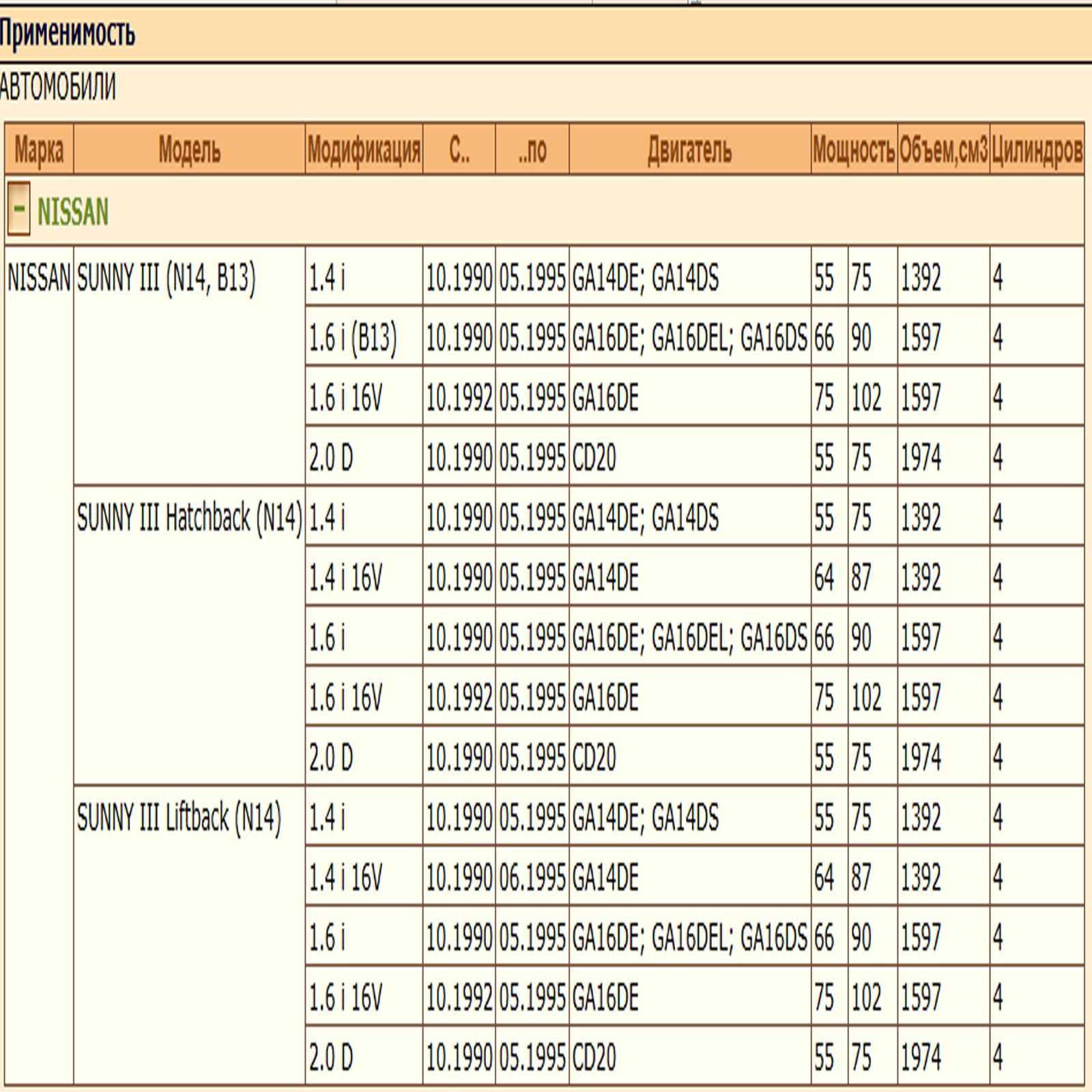The height and width of the screenshot is (1092, 1092).
Task: Click NISSAN cell in the Марка column
Action: pyautogui.click(x=39, y=278)
